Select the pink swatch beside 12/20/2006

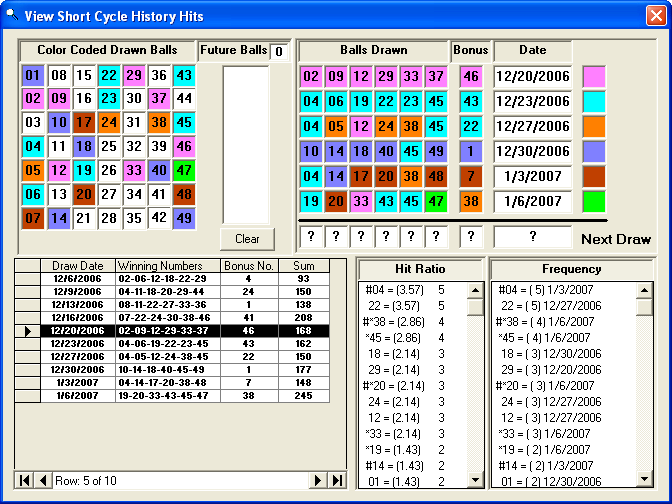pyautogui.click(x=595, y=77)
